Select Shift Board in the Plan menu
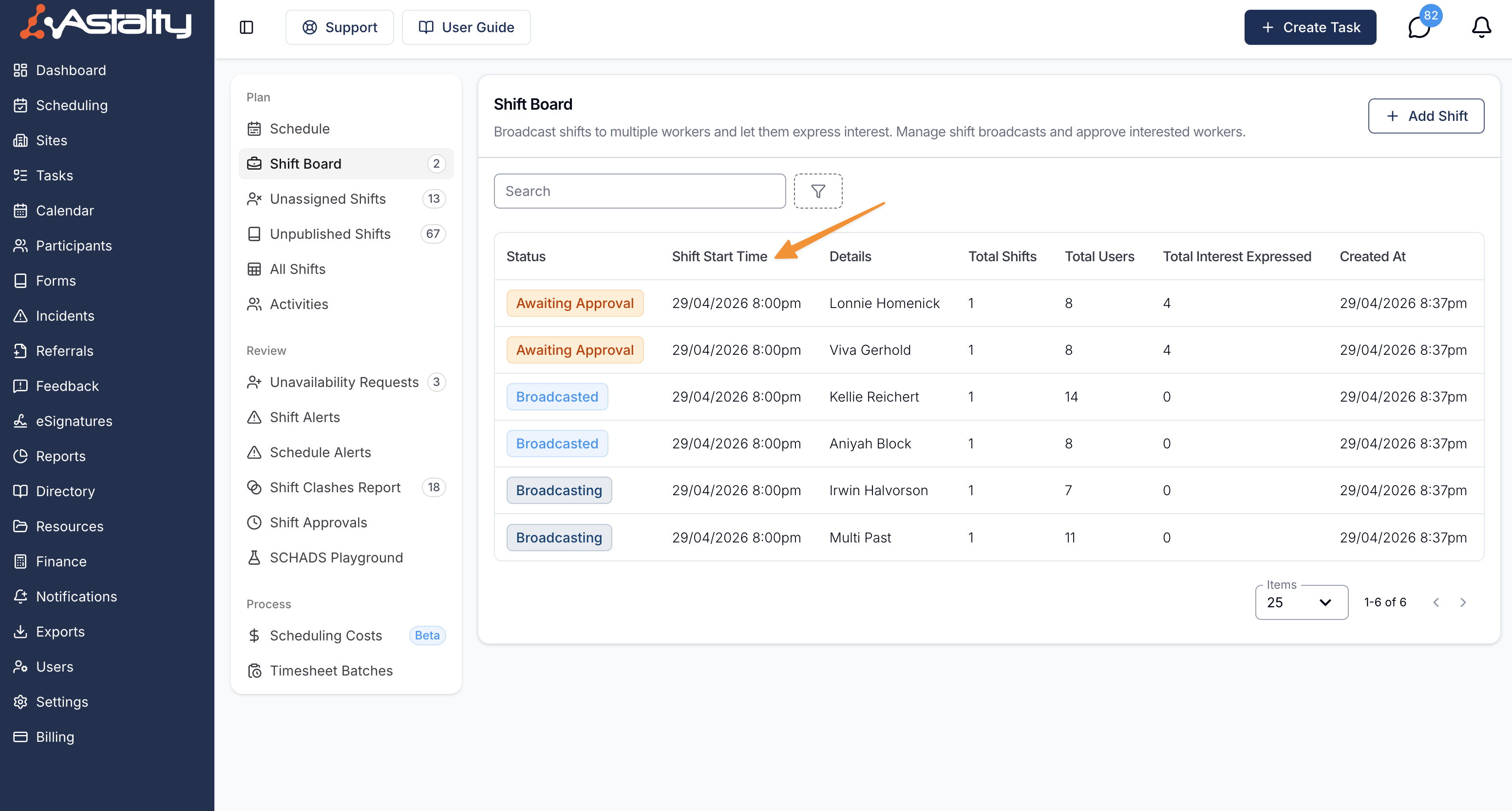 point(346,164)
